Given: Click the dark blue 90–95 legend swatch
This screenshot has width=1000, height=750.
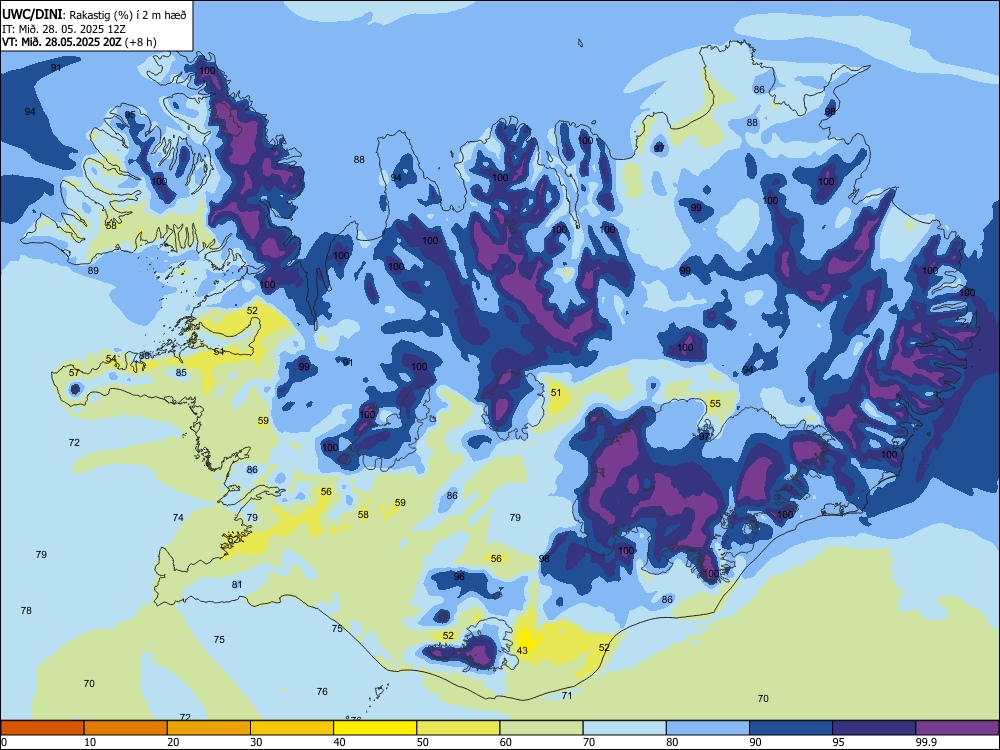Looking at the screenshot, I should (791, 728).
